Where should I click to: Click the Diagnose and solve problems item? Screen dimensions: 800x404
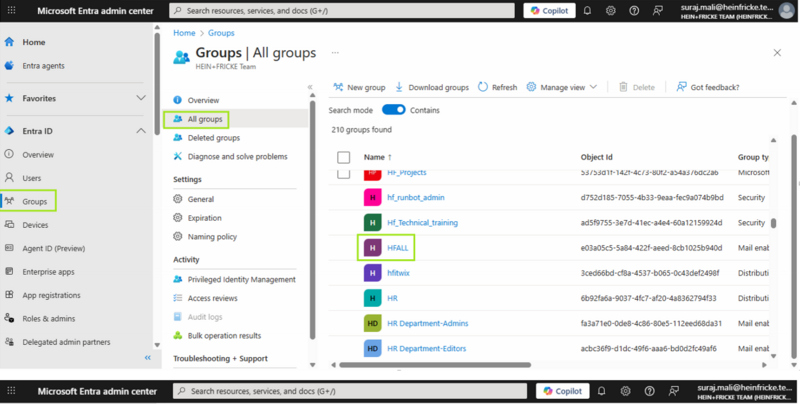tap(237, 156)
